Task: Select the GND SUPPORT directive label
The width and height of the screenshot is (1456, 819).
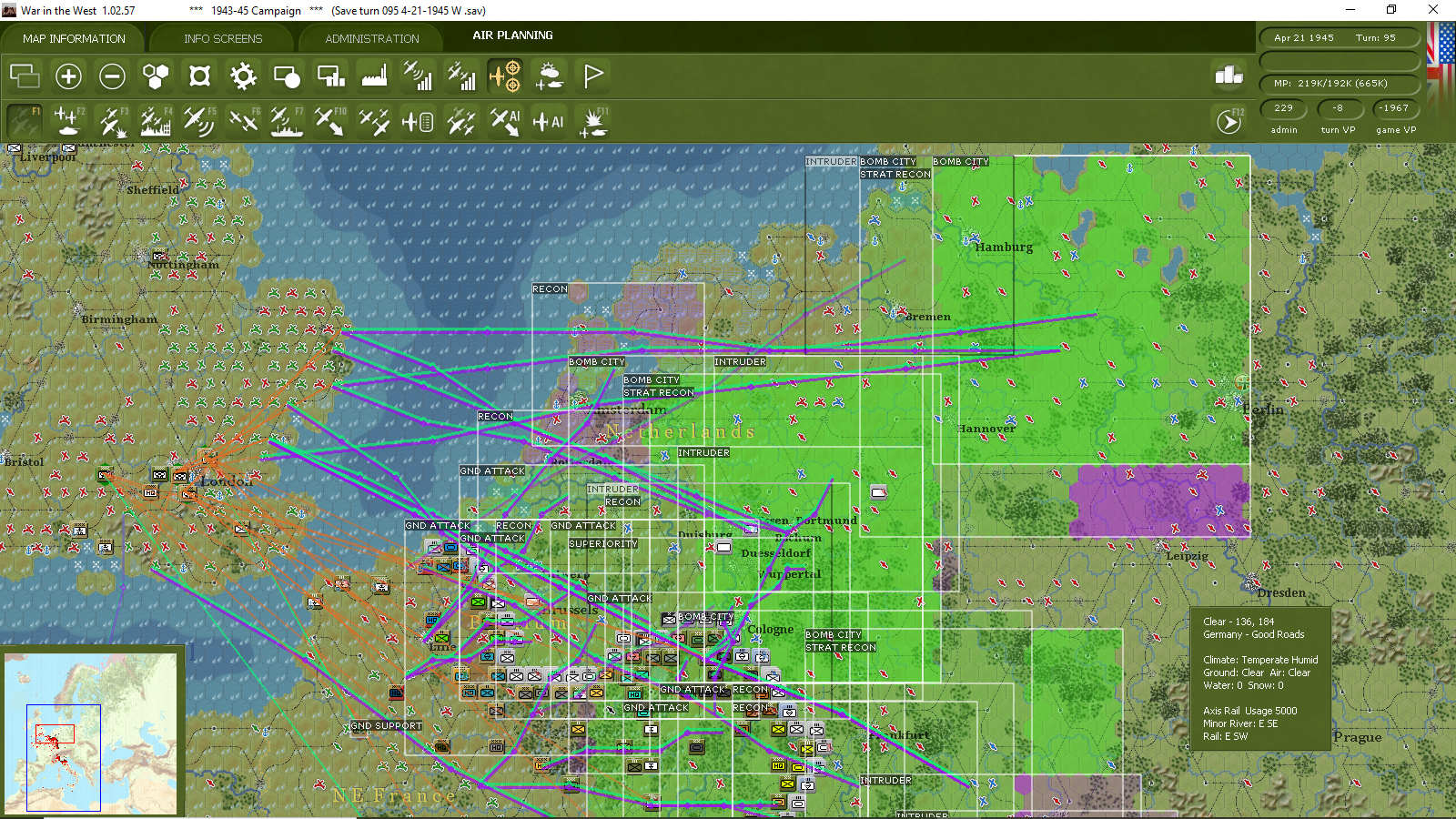Action: point(387,726)
